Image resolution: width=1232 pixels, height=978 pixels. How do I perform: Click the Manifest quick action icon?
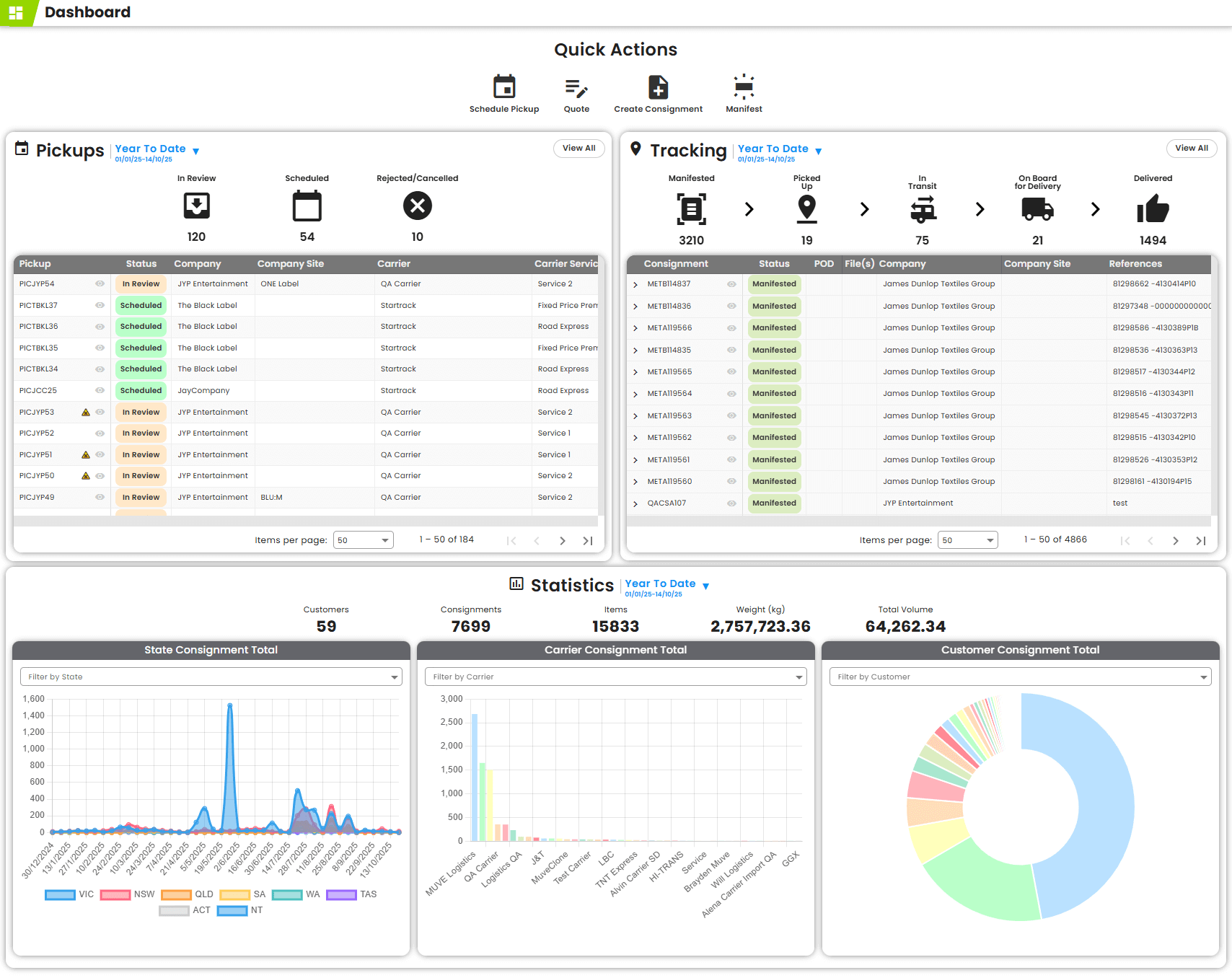pyautogui.click(x=743, y=88)
